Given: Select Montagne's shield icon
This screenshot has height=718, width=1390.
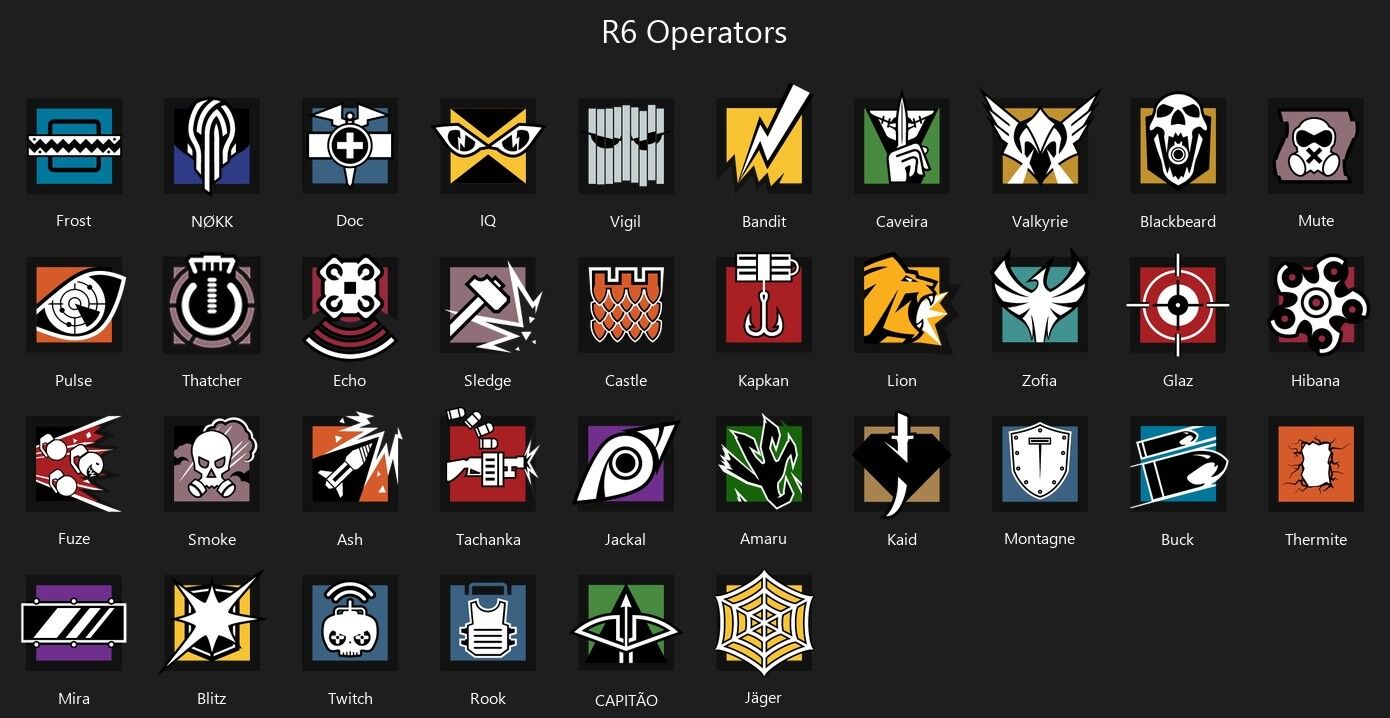Looking at the screenshot, I should (x=1040, y=464).
